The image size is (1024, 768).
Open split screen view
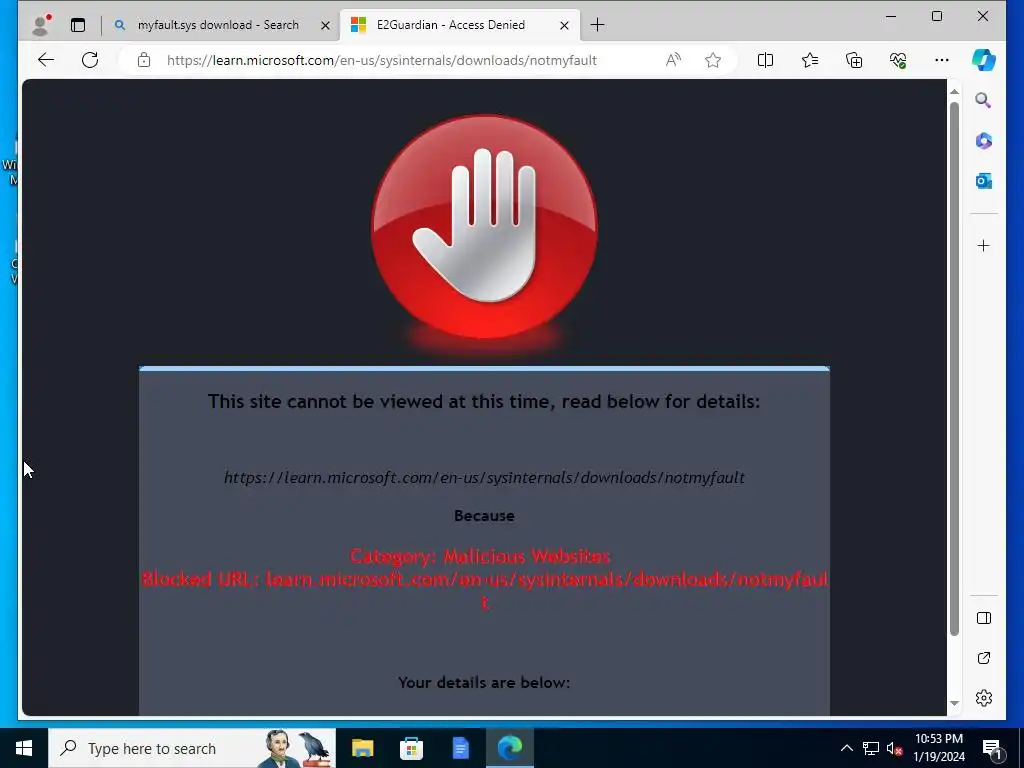(765, 60)
